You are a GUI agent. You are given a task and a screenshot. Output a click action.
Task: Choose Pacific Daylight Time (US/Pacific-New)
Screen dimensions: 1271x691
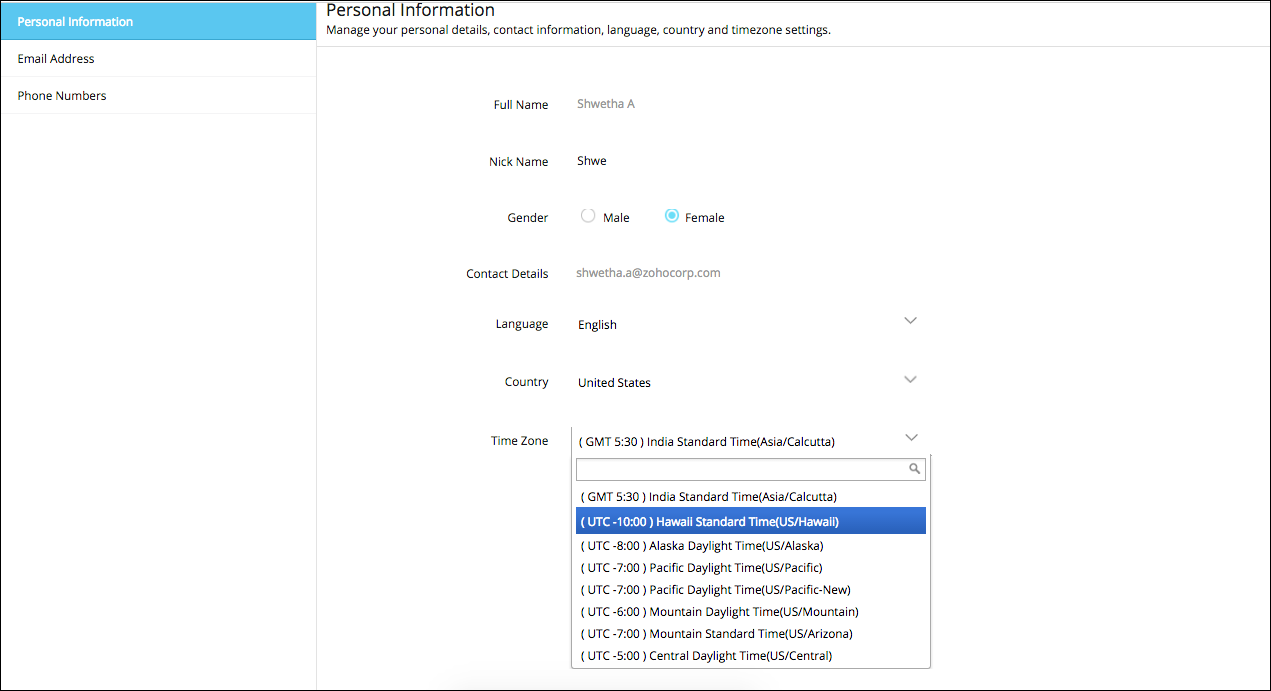[715, 590]
